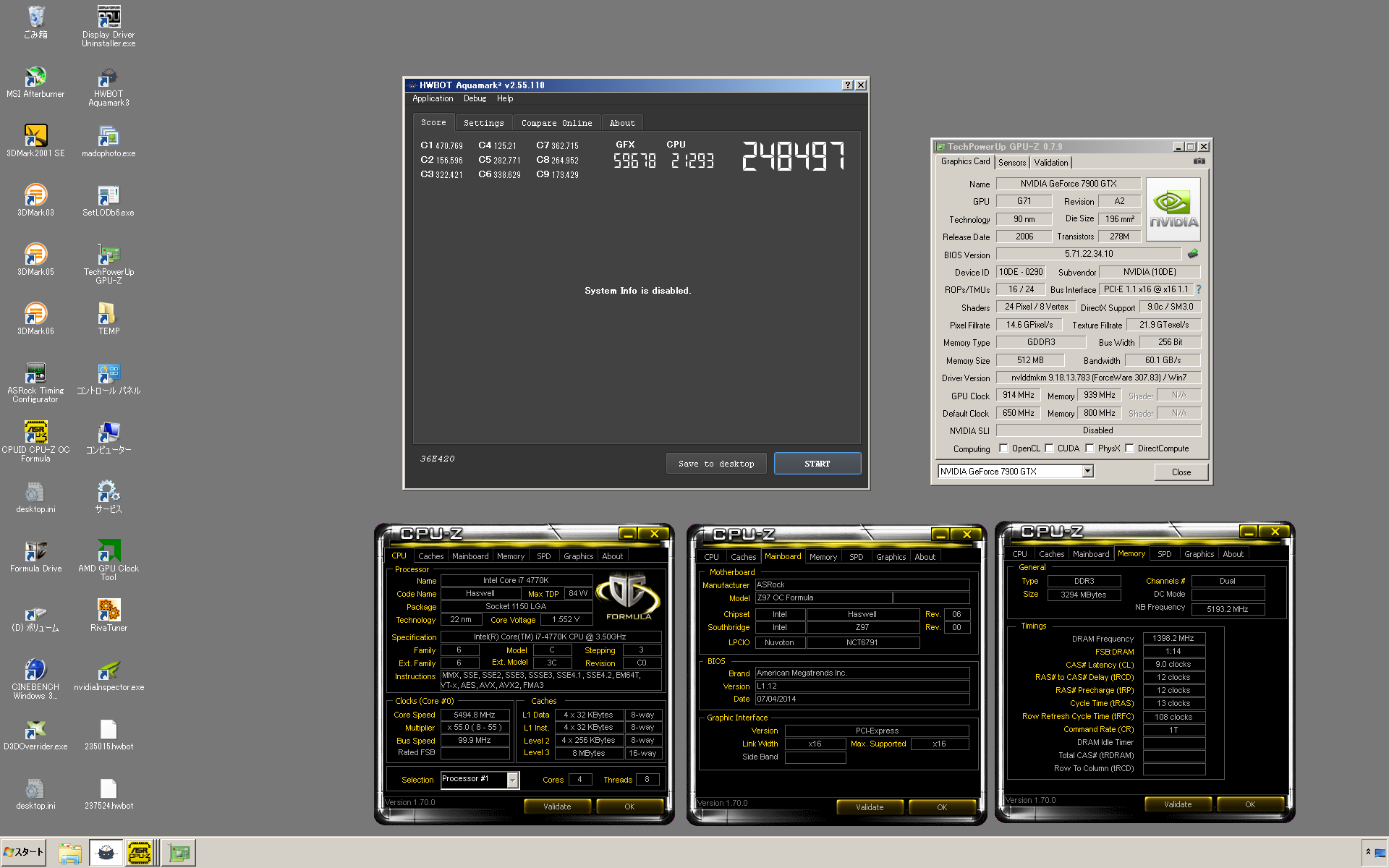Select SetLODb6.exe desktop icon
This screenshot has width=1389, height=868.
pyautogui.click(x=109, y=200)
